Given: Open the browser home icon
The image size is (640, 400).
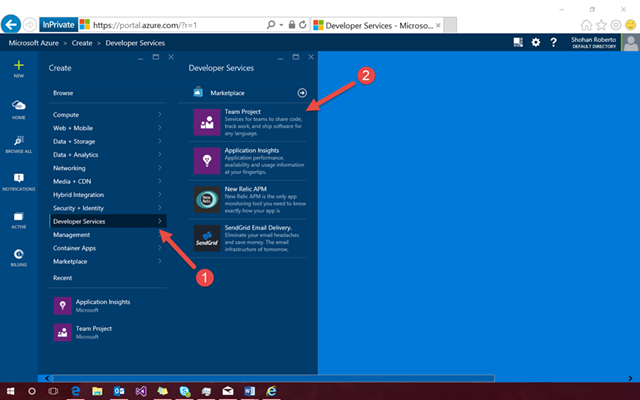Looking at the screenshot, I should (586, 25).
